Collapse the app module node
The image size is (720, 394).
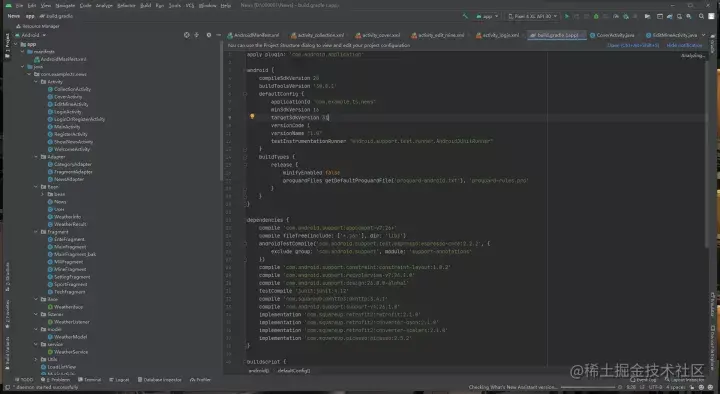point(16,44)
